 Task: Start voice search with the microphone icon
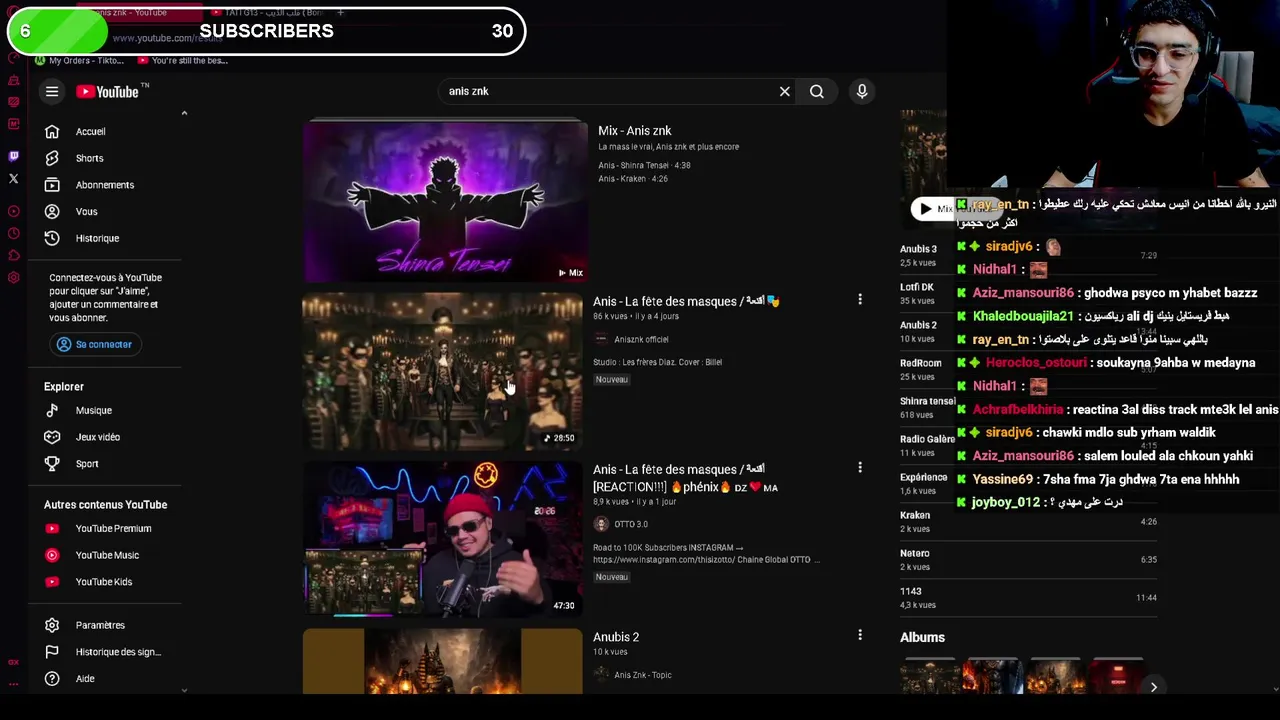pyautogui.click(x=862, y=92)
